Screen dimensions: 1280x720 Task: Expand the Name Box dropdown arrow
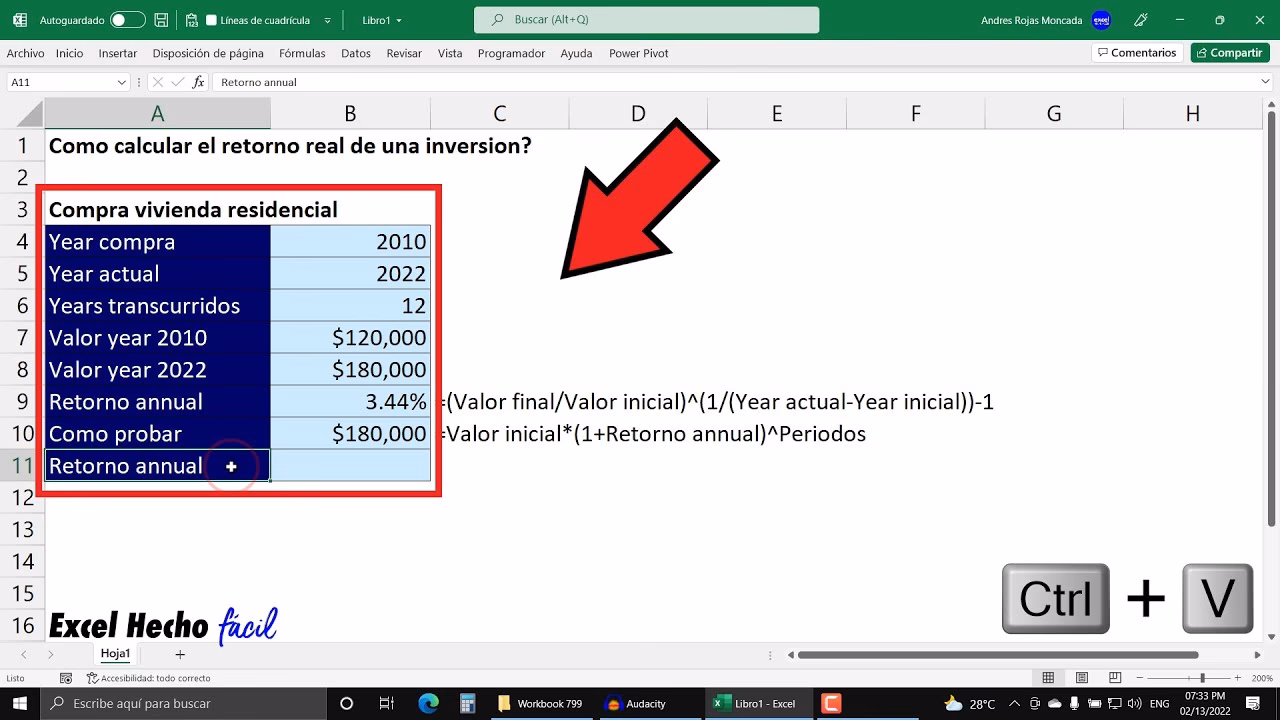(x=123, y=82)
